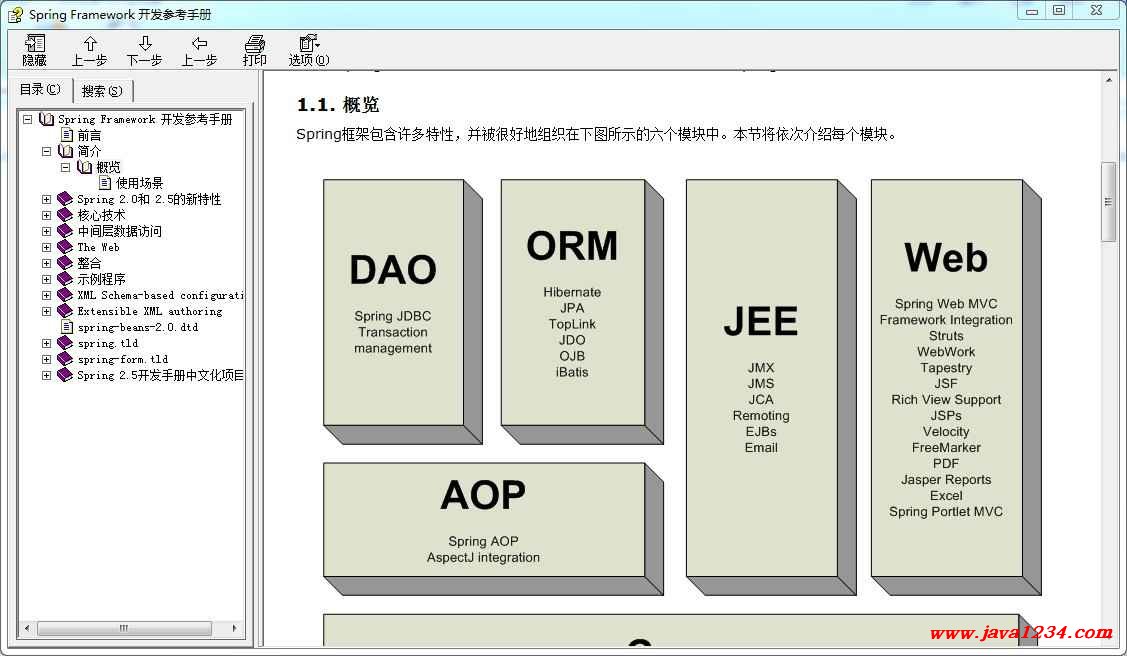This screenshot has height=656, width=1127.
Task: Click the book icon beside XML Schema-based configuration
Action: coord(65,295)
